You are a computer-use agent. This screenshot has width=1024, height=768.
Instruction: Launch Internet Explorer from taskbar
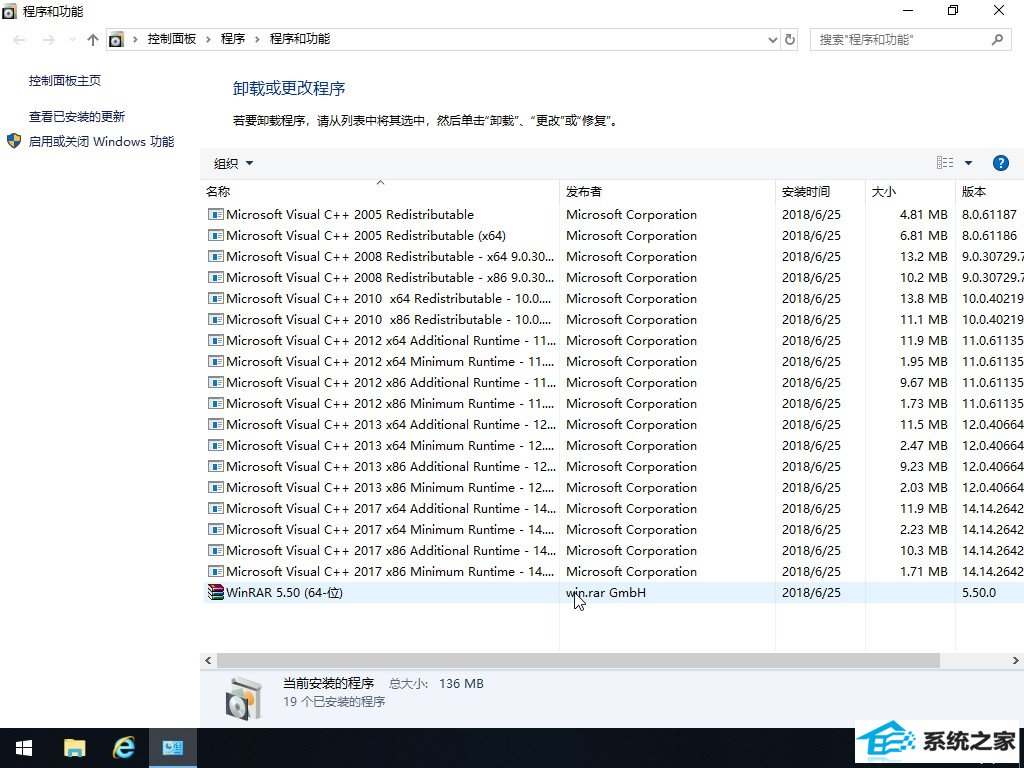(x=123, y=748)
